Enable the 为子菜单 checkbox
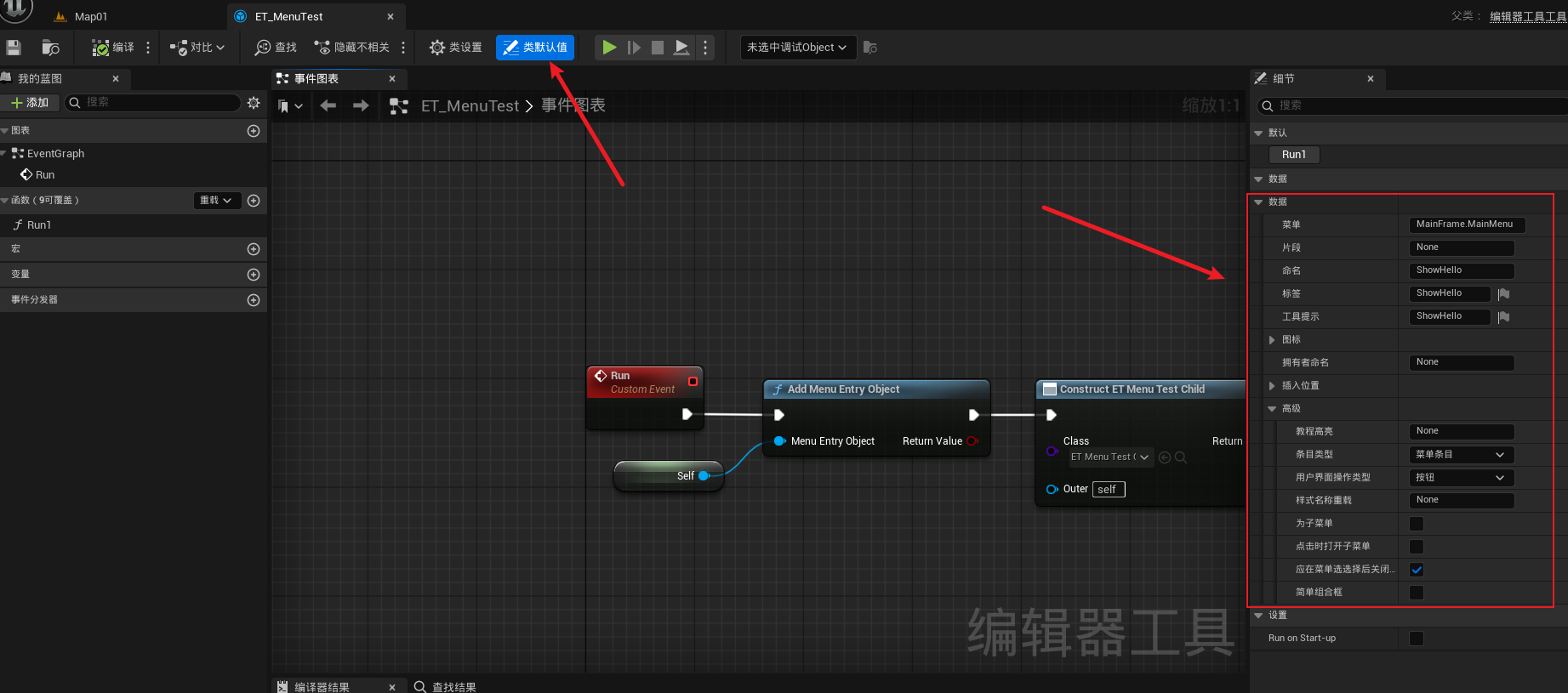 1417,524
